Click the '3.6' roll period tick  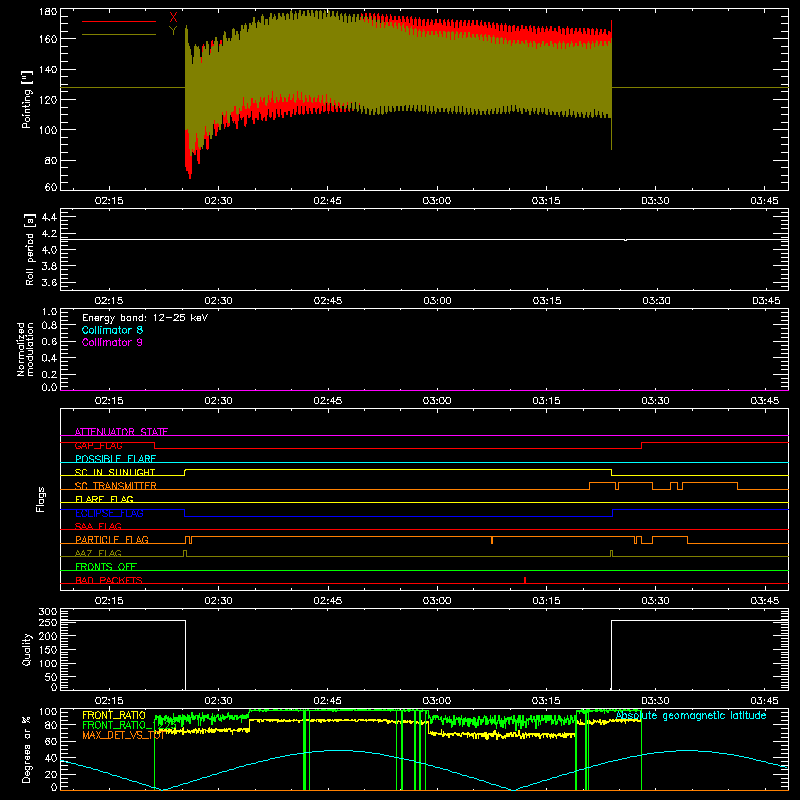49,283
